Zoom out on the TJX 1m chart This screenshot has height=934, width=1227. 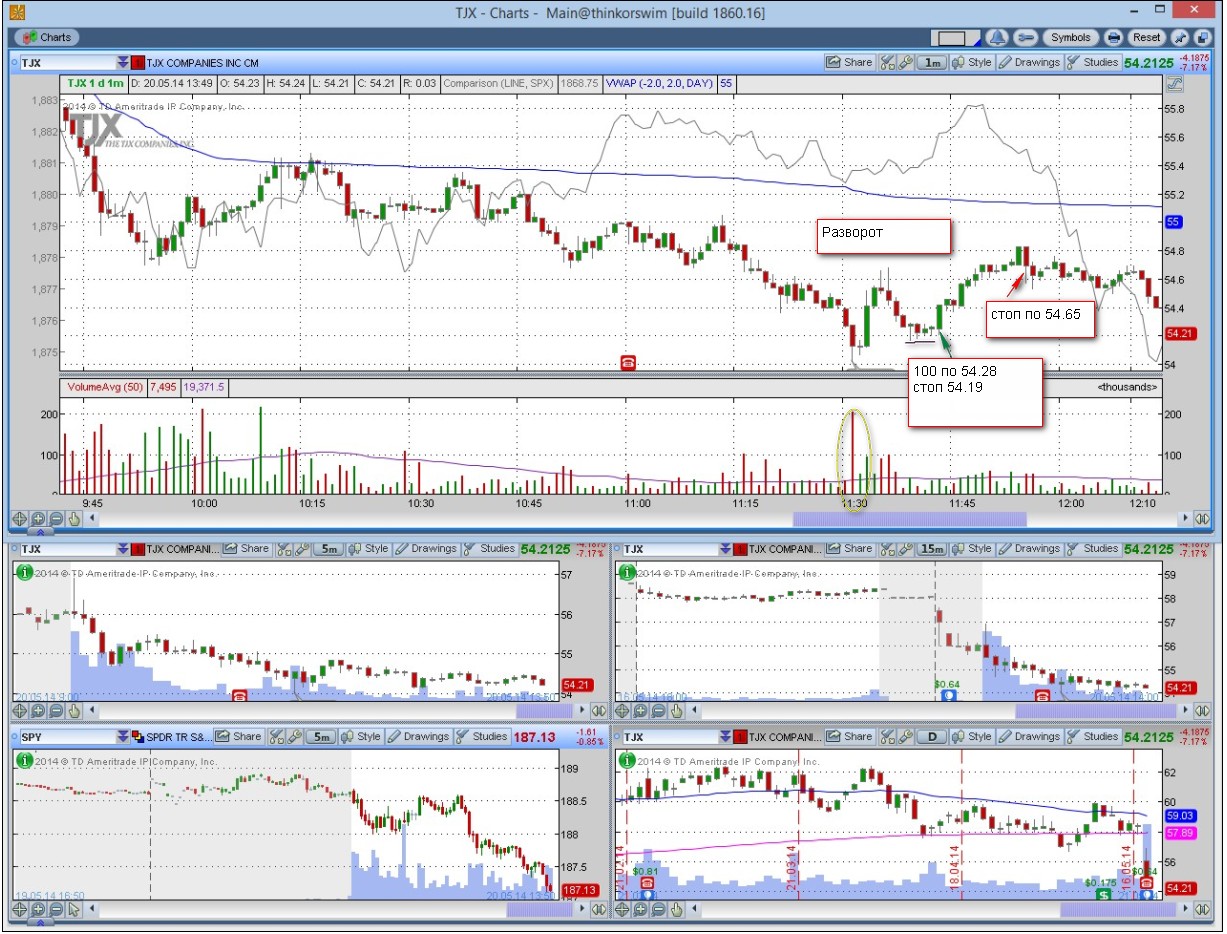tap(56, 519)
